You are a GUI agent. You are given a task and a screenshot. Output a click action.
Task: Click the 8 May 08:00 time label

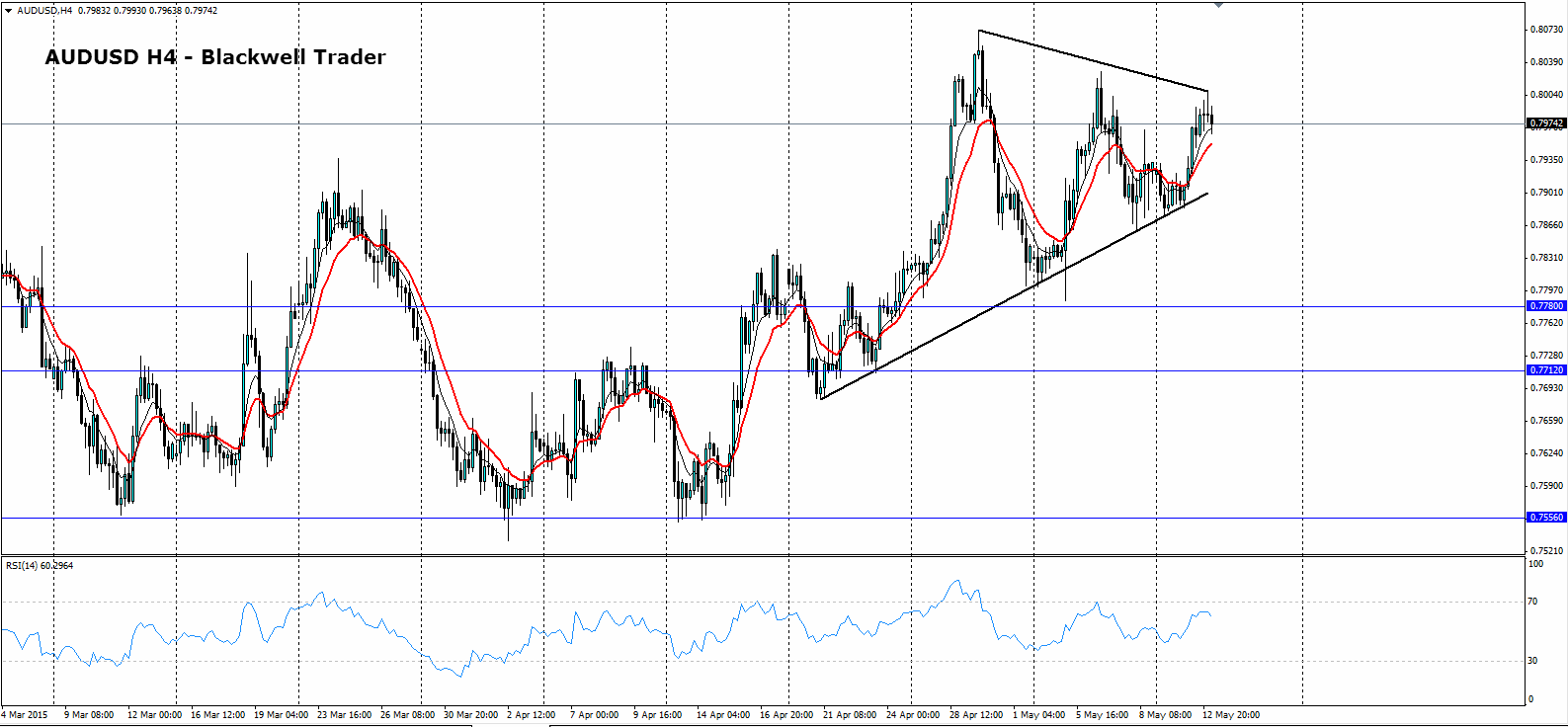(x=1166, y=714)
